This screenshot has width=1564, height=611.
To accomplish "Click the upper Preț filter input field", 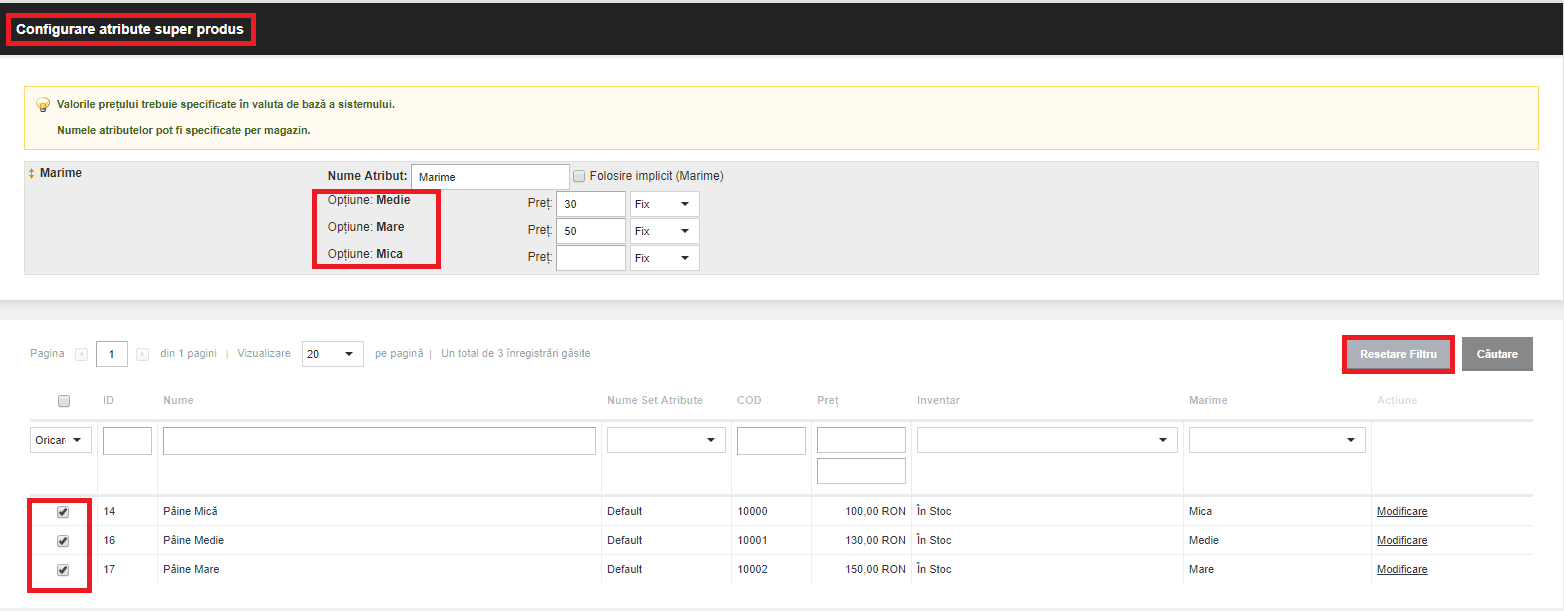I will click(x=861, y=440).
